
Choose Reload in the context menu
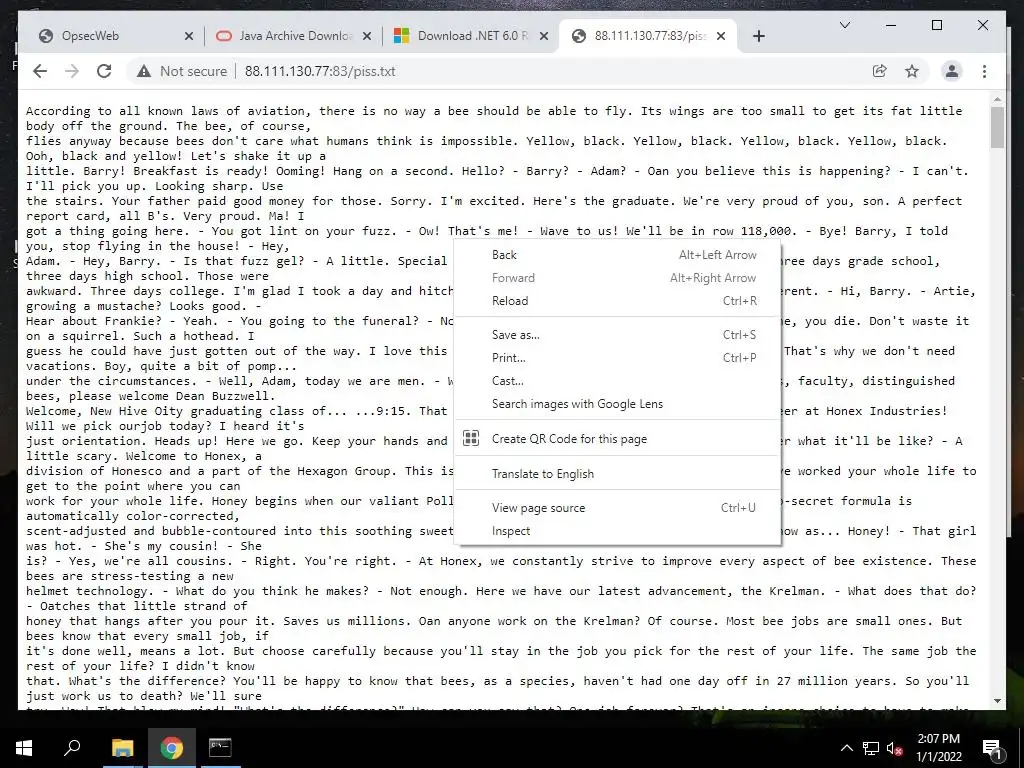point(617,300)
